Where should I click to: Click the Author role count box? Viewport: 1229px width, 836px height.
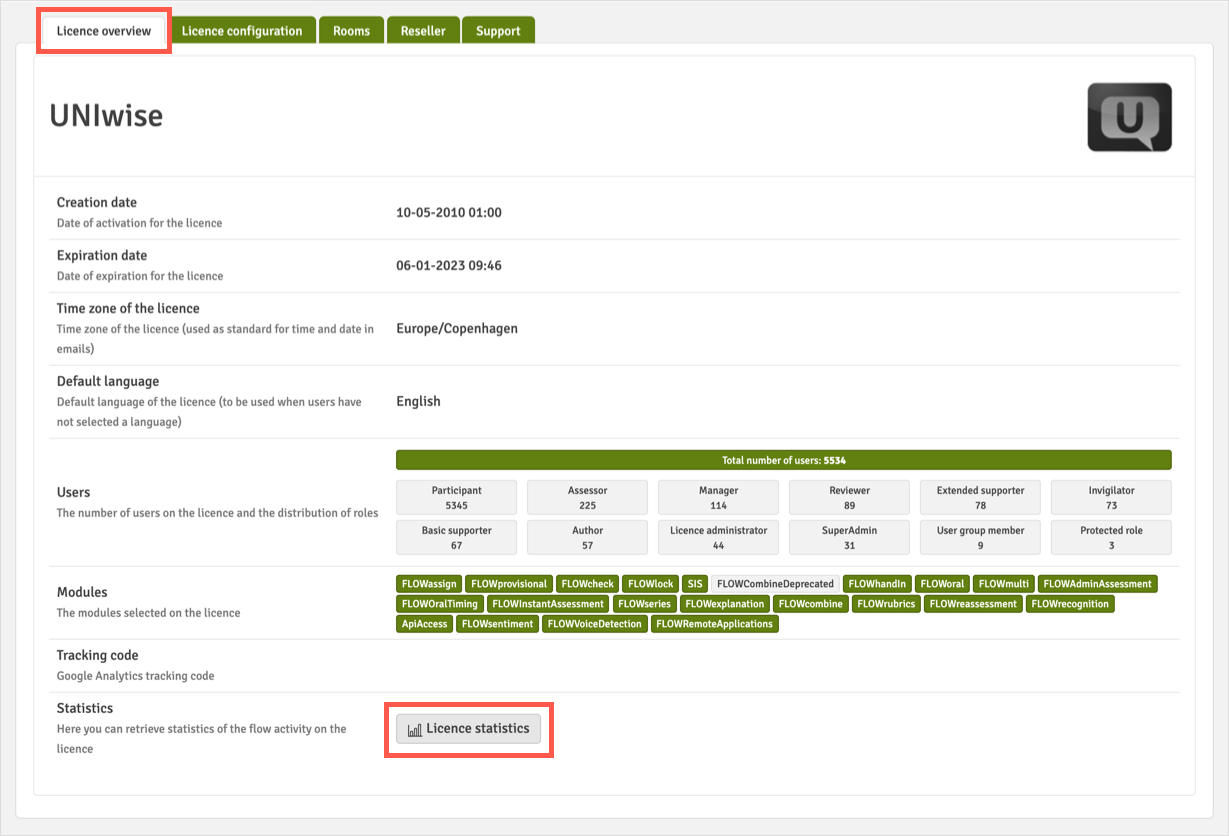[587, 537]
